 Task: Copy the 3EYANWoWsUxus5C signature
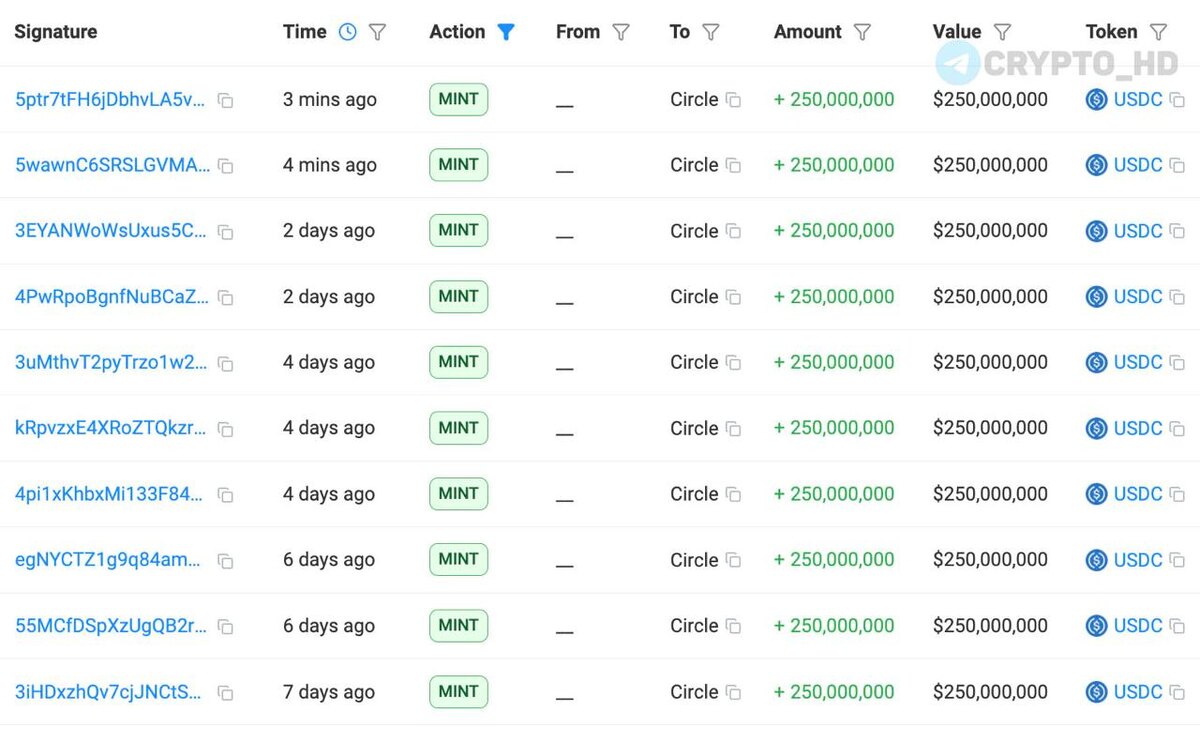[x=226, y=232]
